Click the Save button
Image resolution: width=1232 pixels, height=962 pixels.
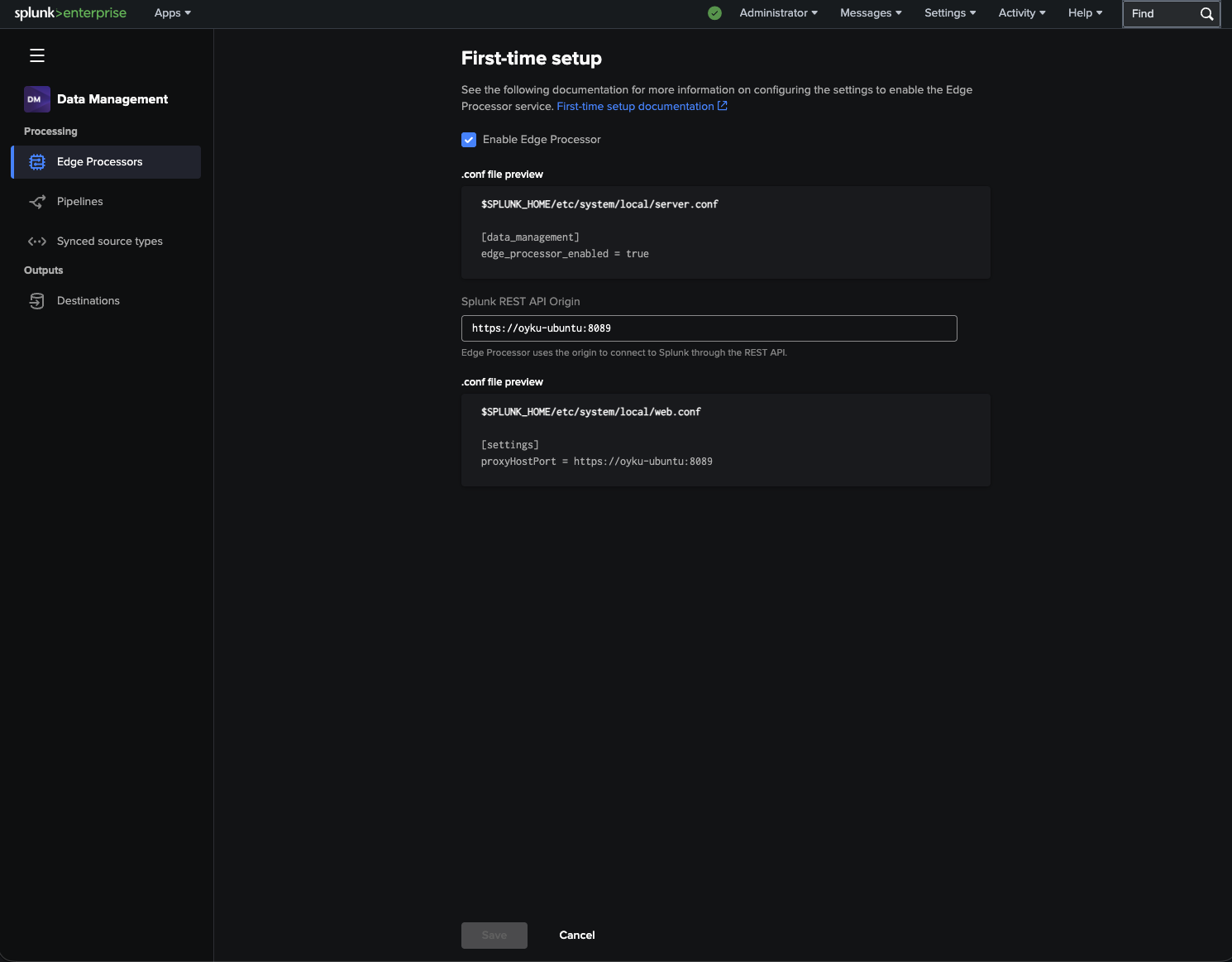pos(494,936)
